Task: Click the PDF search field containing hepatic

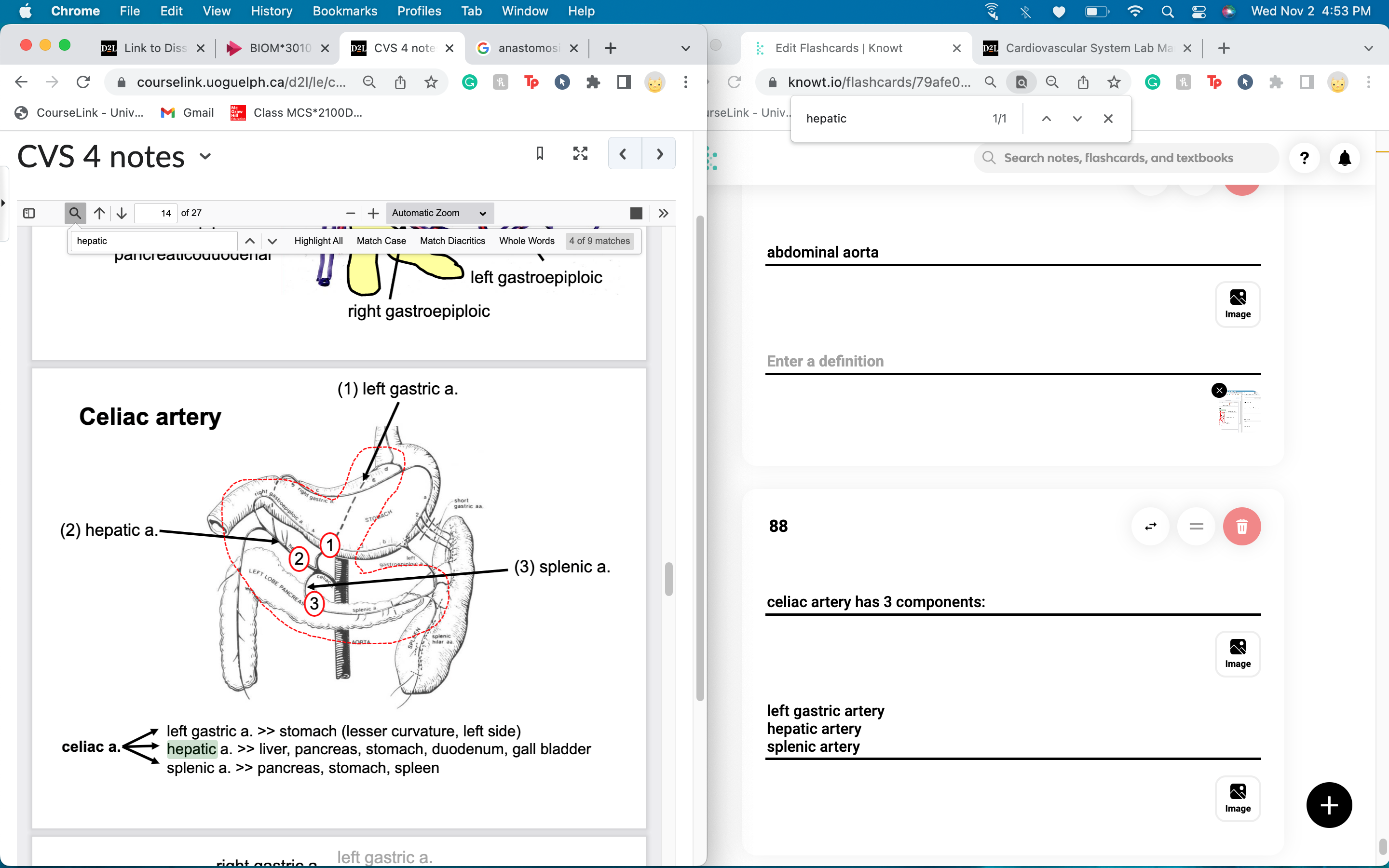Action: tap(154, 241)
